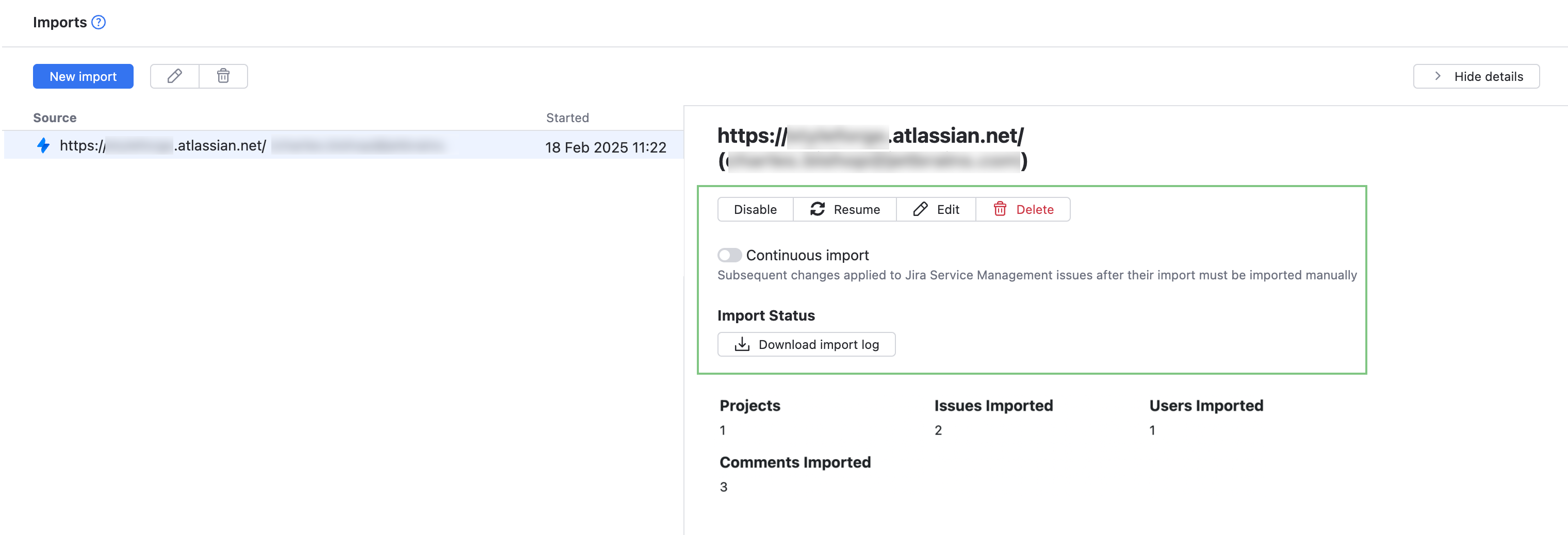Open the Imports help icon

click(99, 22)
